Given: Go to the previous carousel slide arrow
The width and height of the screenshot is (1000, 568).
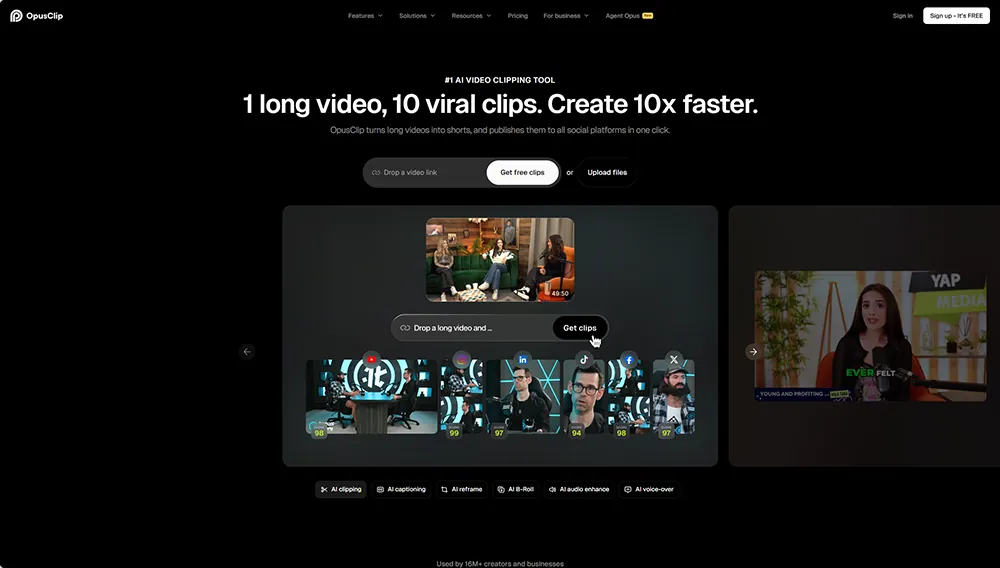Looking at the screenshot, I should [x=247, y=352].
